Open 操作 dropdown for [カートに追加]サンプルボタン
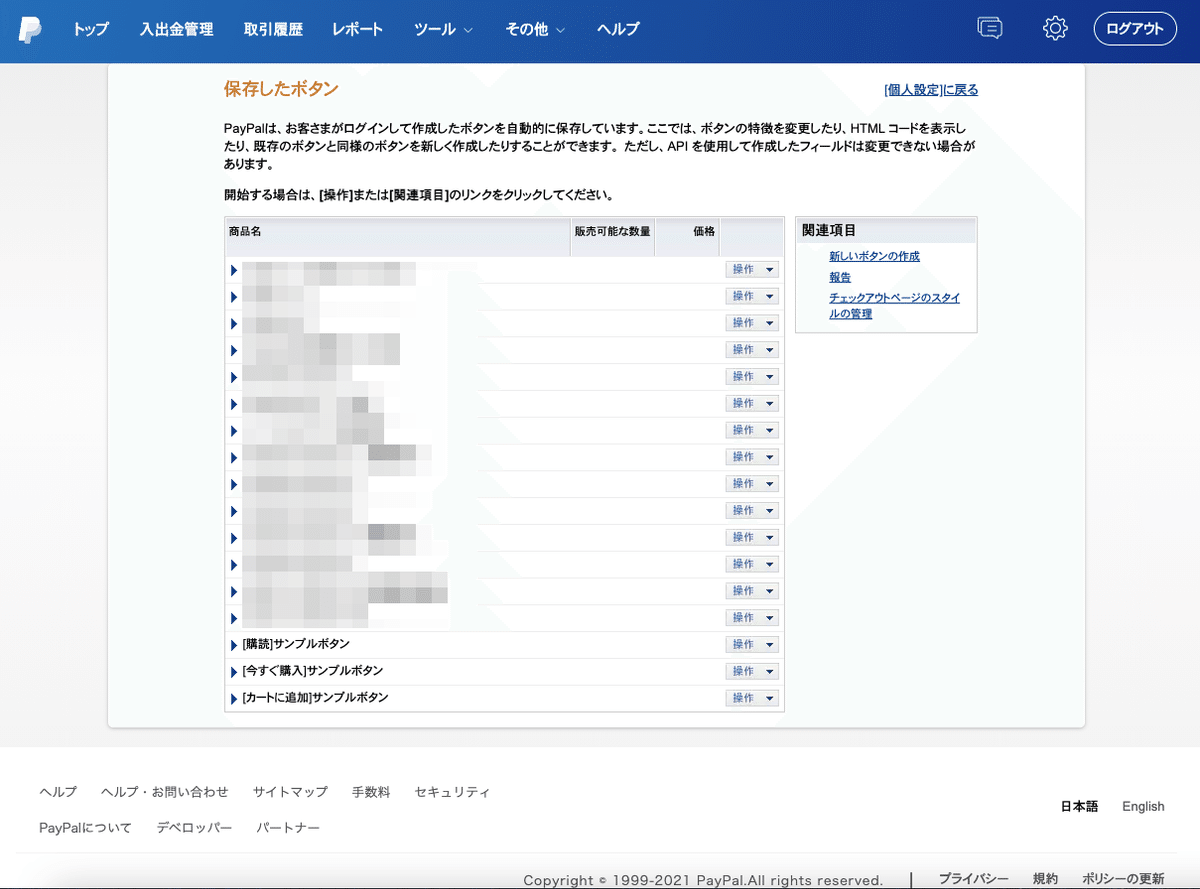The image size is (1200, 889). tap(752, 698)
